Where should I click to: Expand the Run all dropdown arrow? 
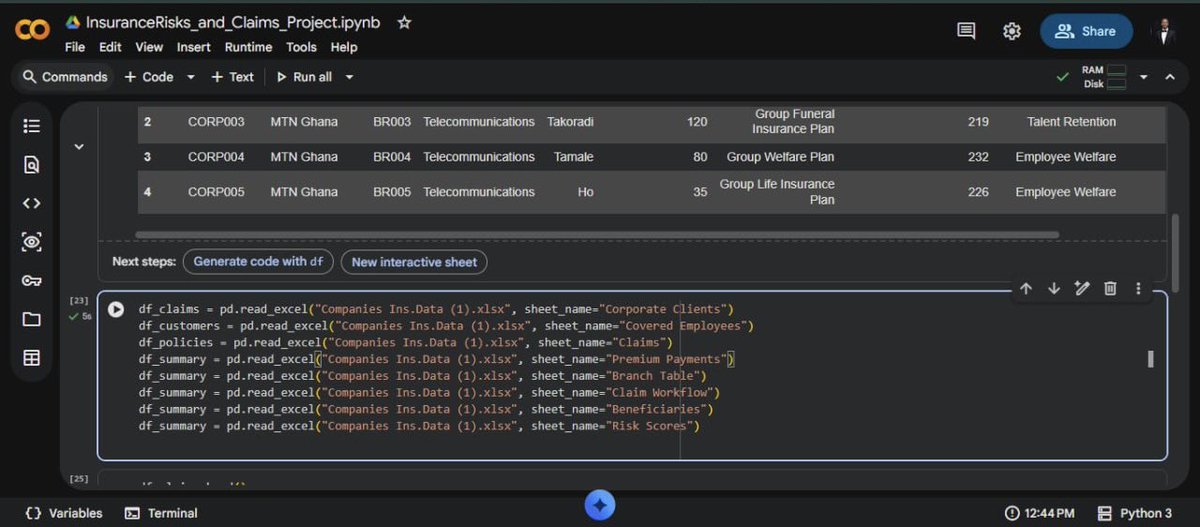click(349, 77)
